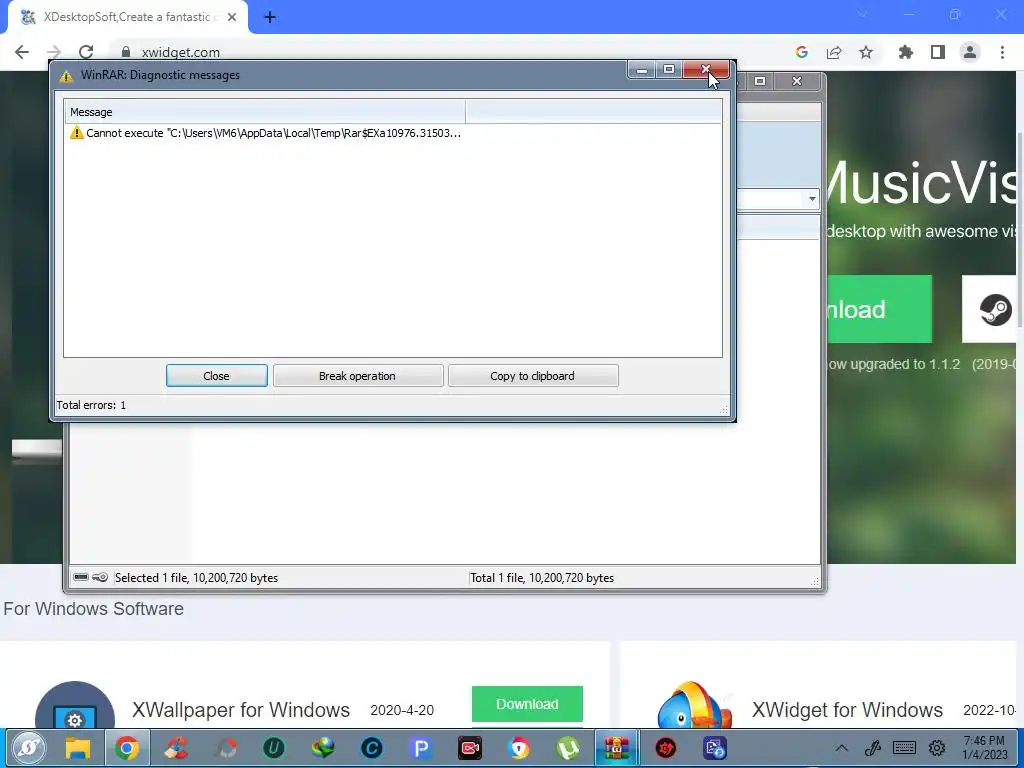Minimize the WinRAR Diagnostic messages window
This screenshot has width=1024, height=768.
coord(642,69)
